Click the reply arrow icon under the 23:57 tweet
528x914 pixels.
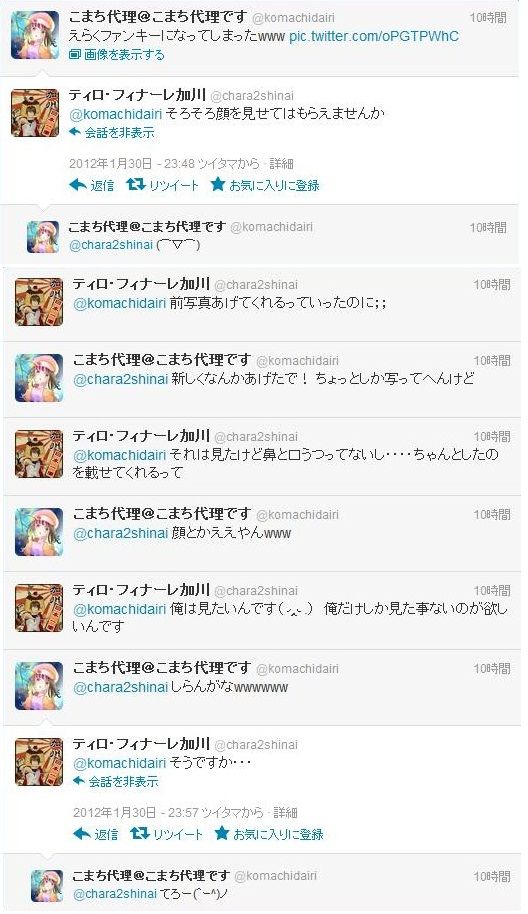(x=82, y=834)
